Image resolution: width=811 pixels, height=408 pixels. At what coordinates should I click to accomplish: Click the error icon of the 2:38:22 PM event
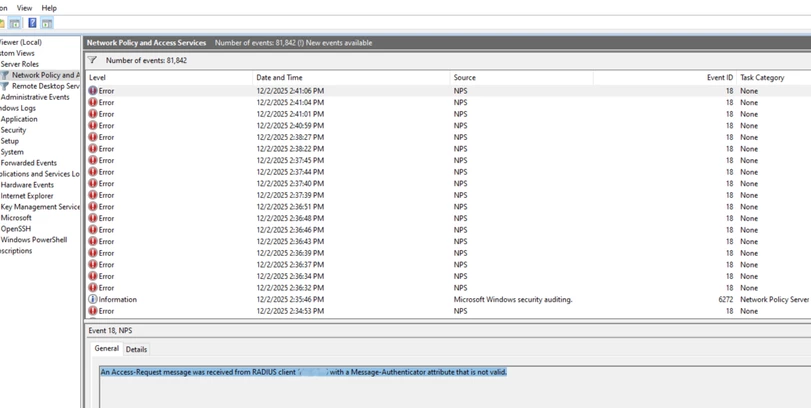(x=93, y=148)
